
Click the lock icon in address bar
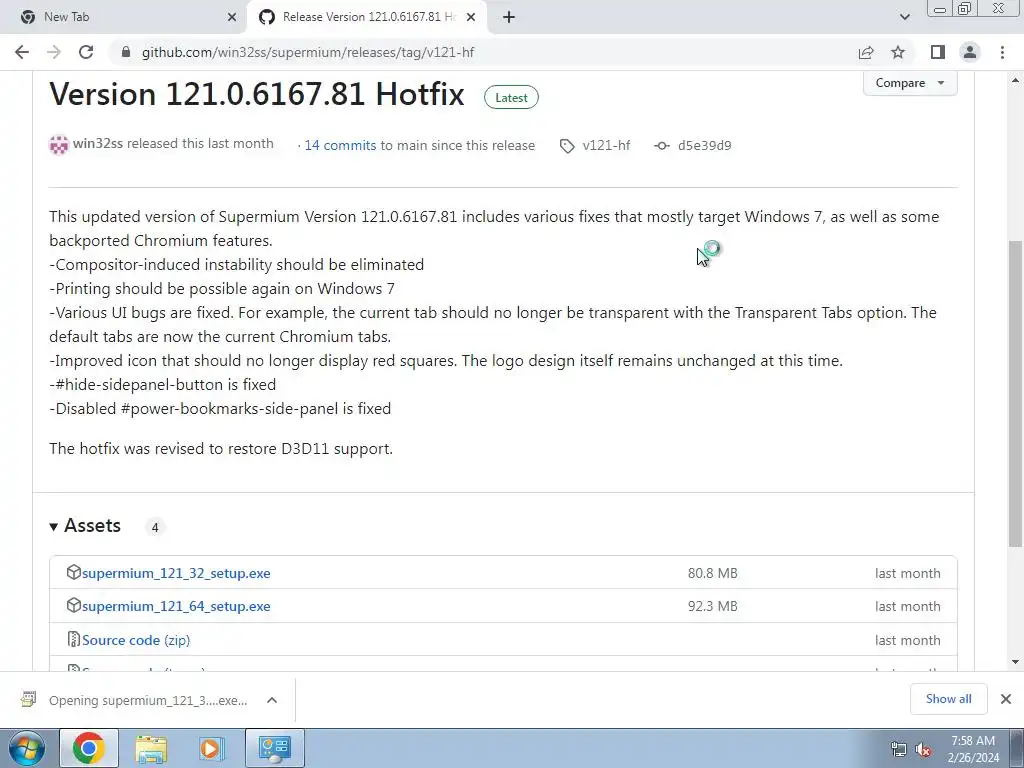(126, 52)
